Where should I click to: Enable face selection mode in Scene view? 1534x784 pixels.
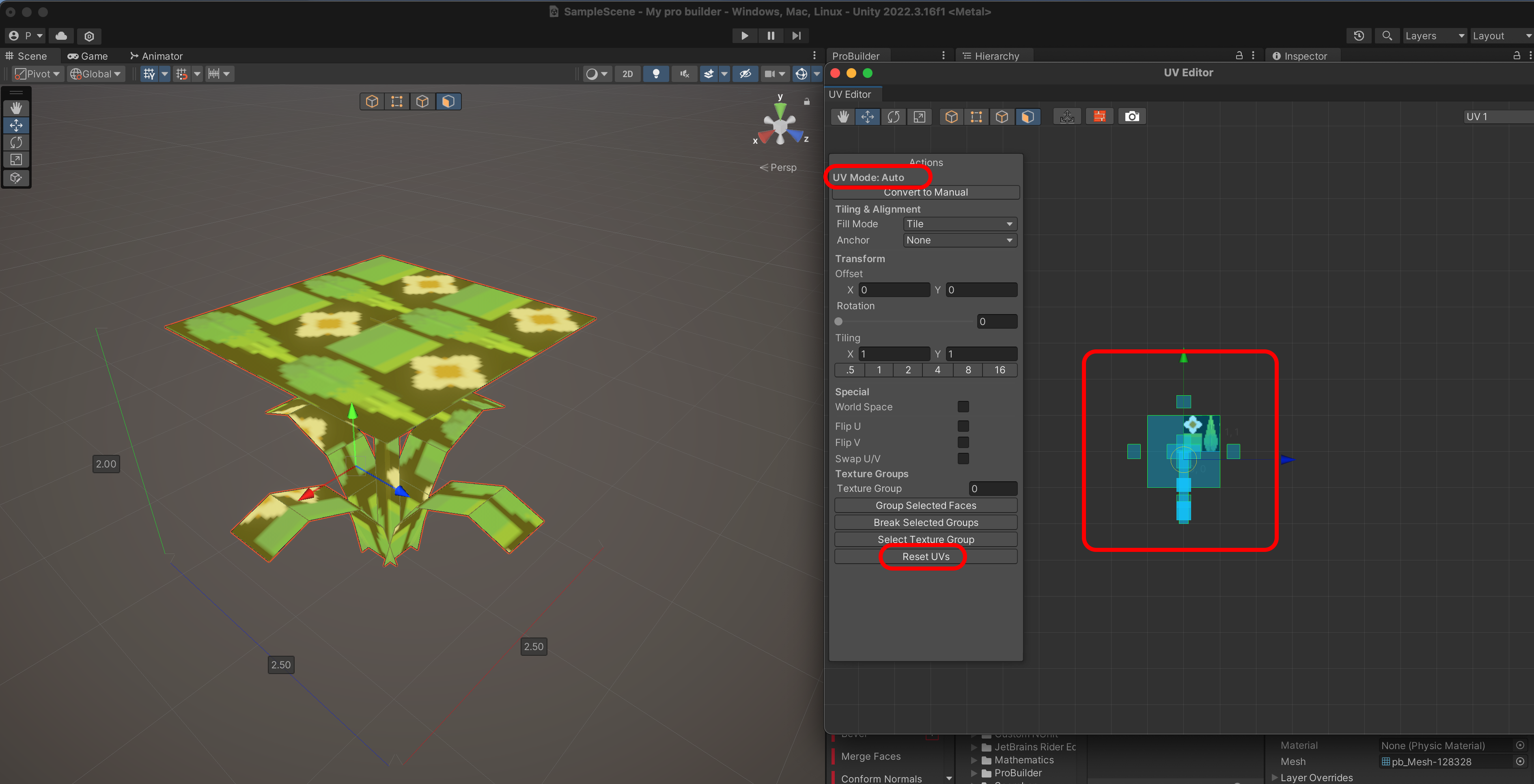point(448,102)
